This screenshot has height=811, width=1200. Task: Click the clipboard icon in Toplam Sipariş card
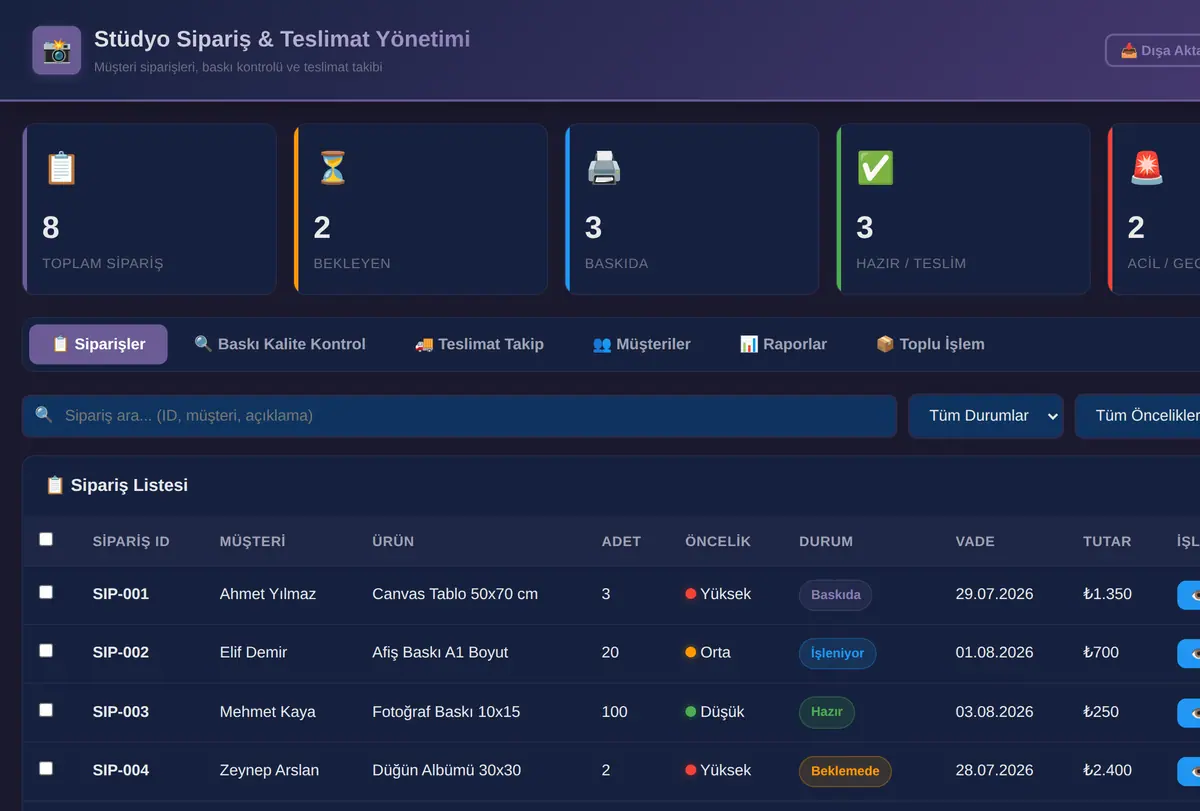(61, 167)
